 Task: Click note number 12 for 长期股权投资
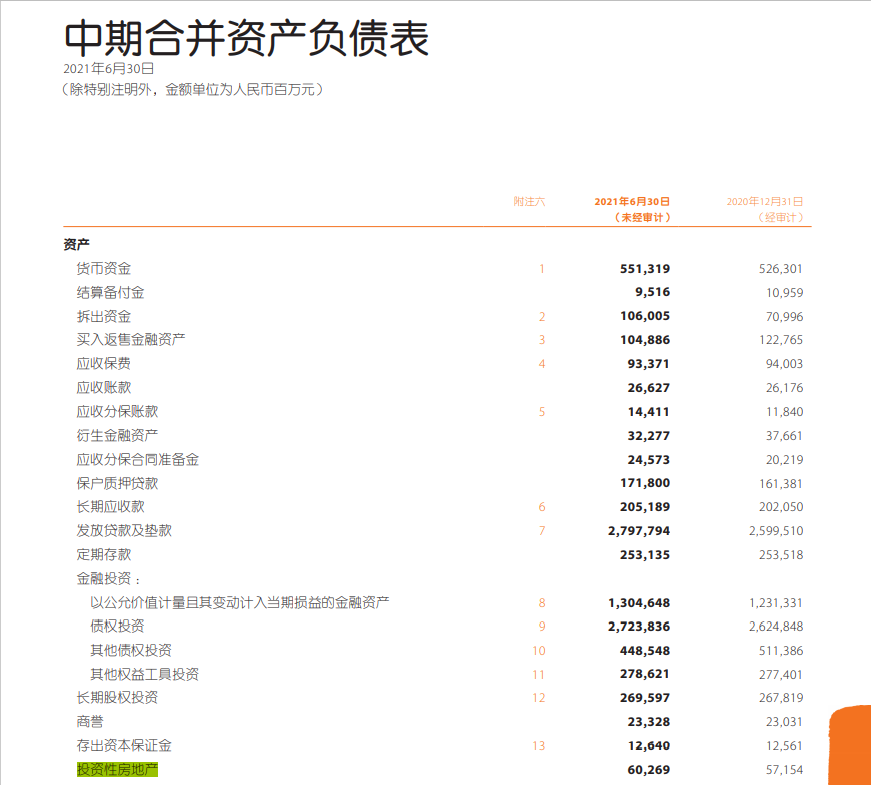(x=539, y=698)
